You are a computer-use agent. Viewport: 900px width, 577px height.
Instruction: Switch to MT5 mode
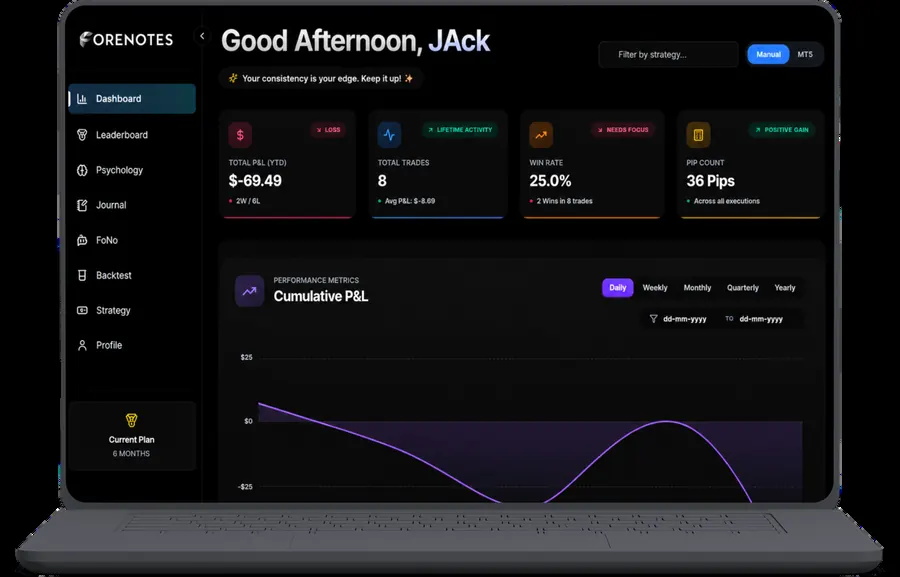click(x=805, y=55)
